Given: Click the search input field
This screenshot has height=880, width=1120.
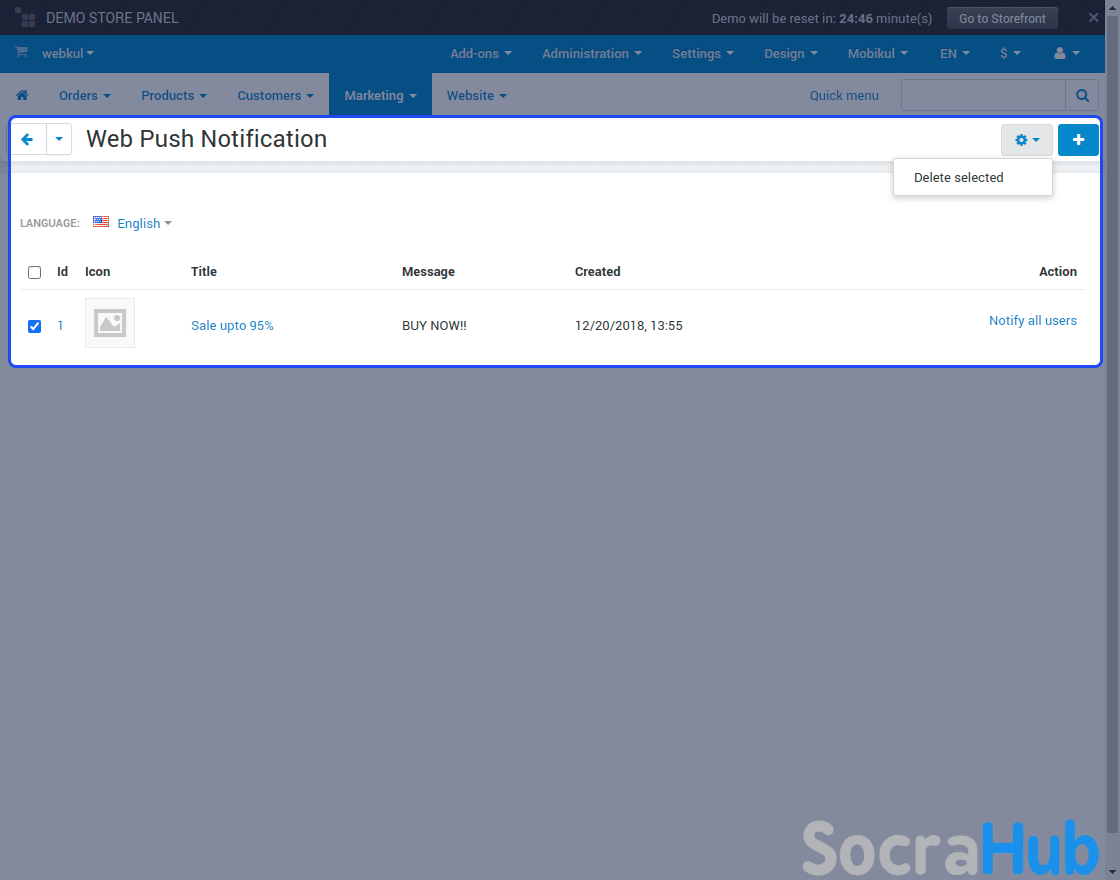Looking at the screenshot, I should tap(983, 96).
